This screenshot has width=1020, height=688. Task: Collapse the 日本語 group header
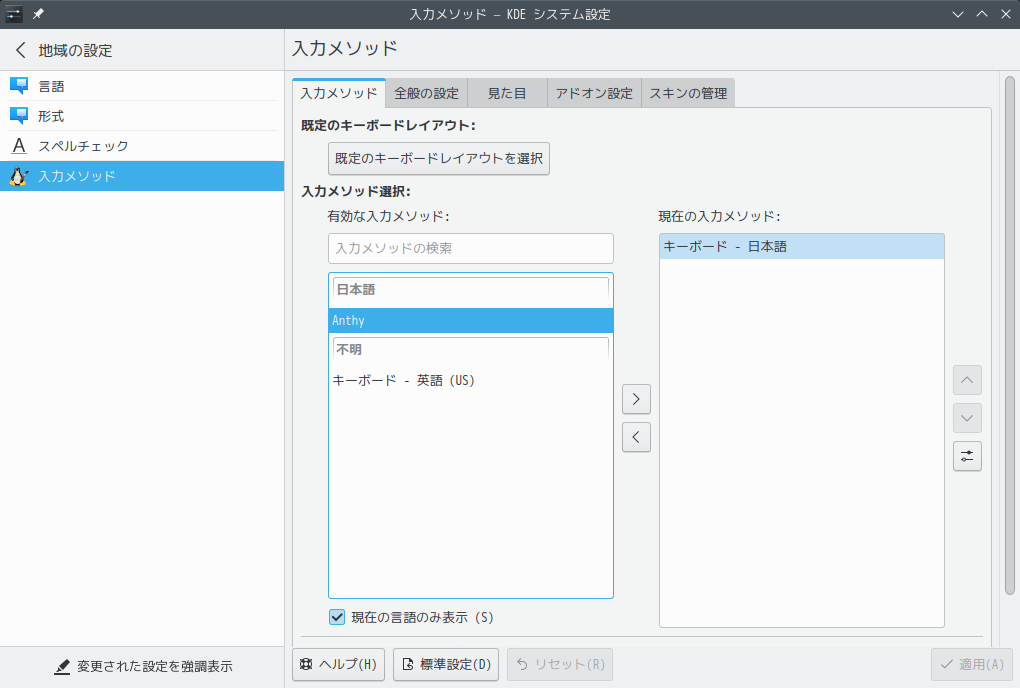(x=471, y=290)
